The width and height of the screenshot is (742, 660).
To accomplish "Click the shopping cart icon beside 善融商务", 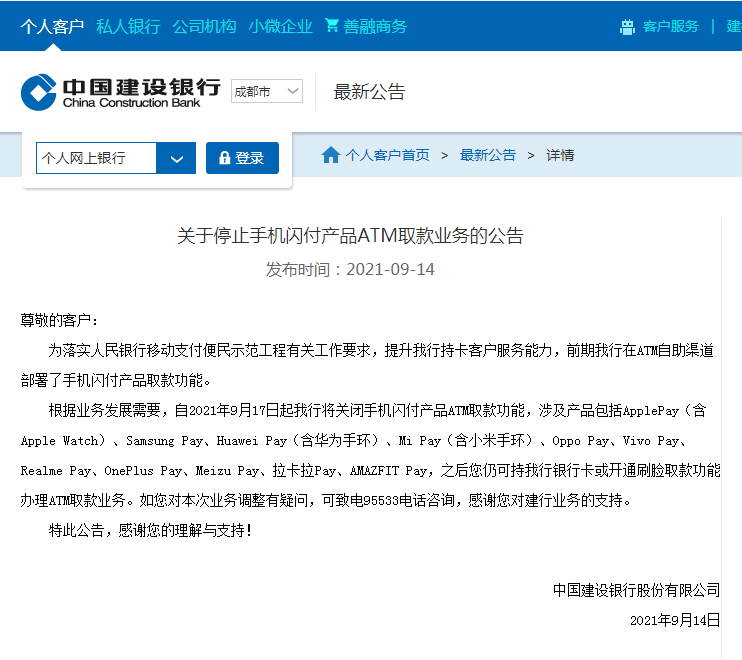I will pos(332,26).
